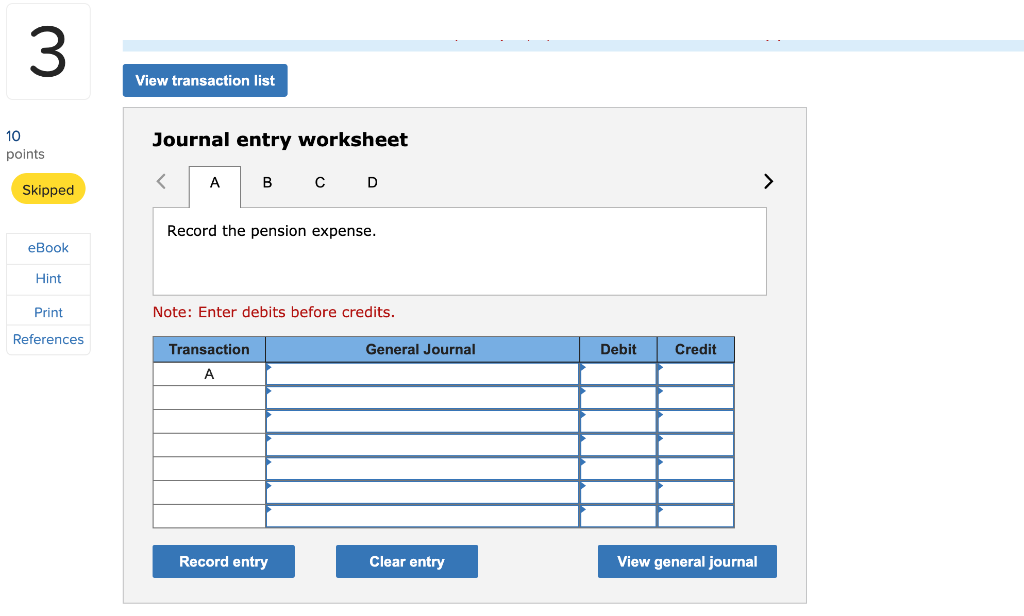Click the Print link
Image resolution: width=1024 pixels, height=616 pixels.
click(x=48, y=312)
